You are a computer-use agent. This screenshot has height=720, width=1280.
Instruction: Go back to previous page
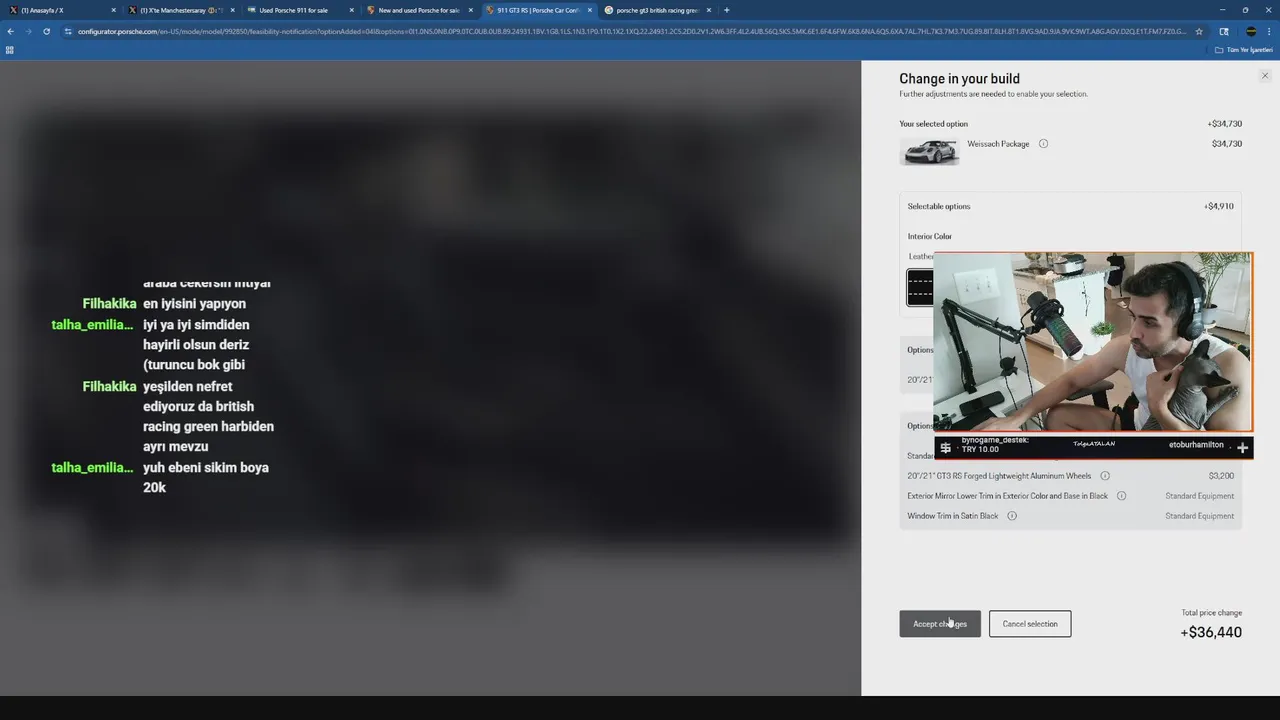click(10, 31)
